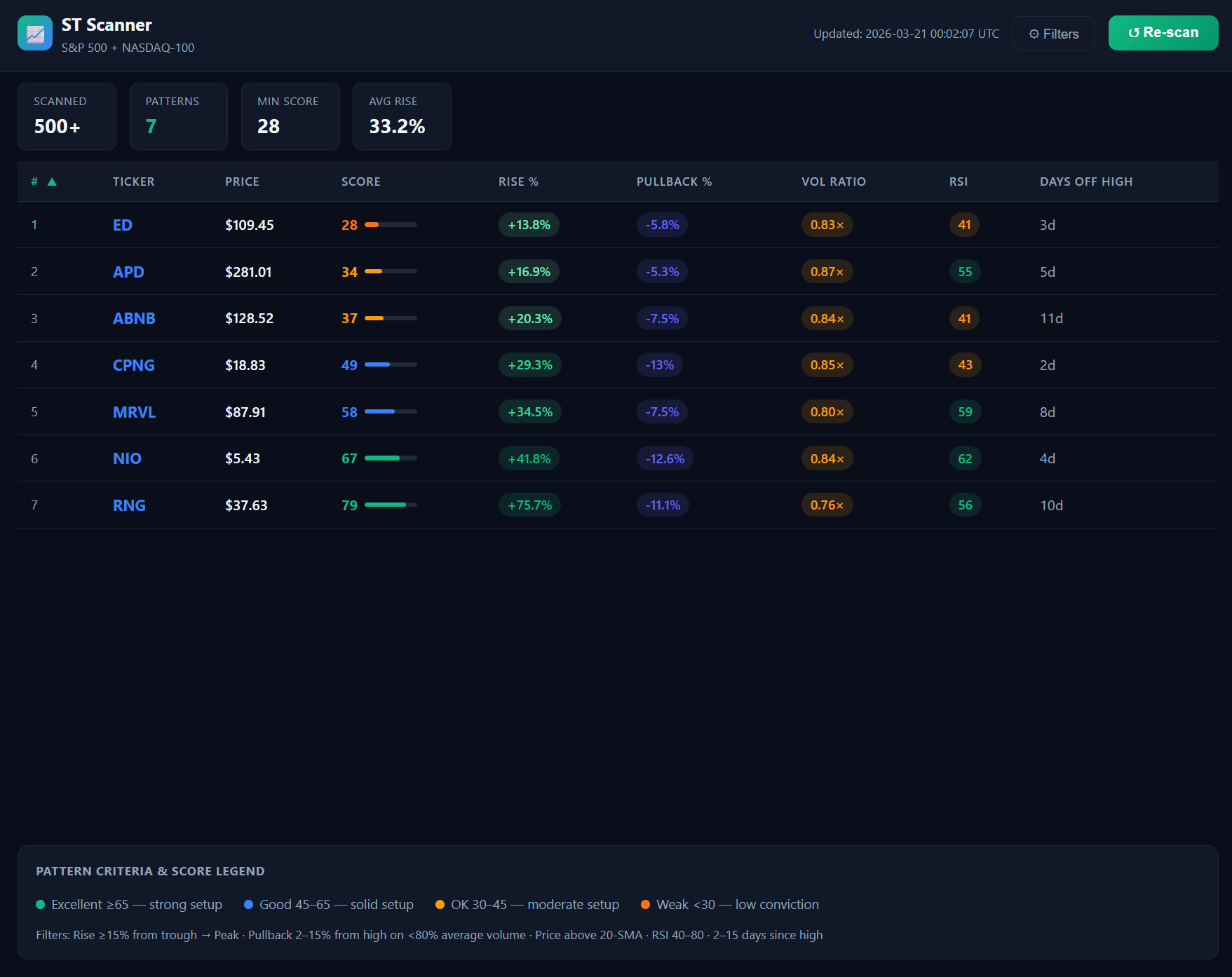Open the MRVL ticker link
This screenshot has width=1232, height=977.
(x=134, y=412)
